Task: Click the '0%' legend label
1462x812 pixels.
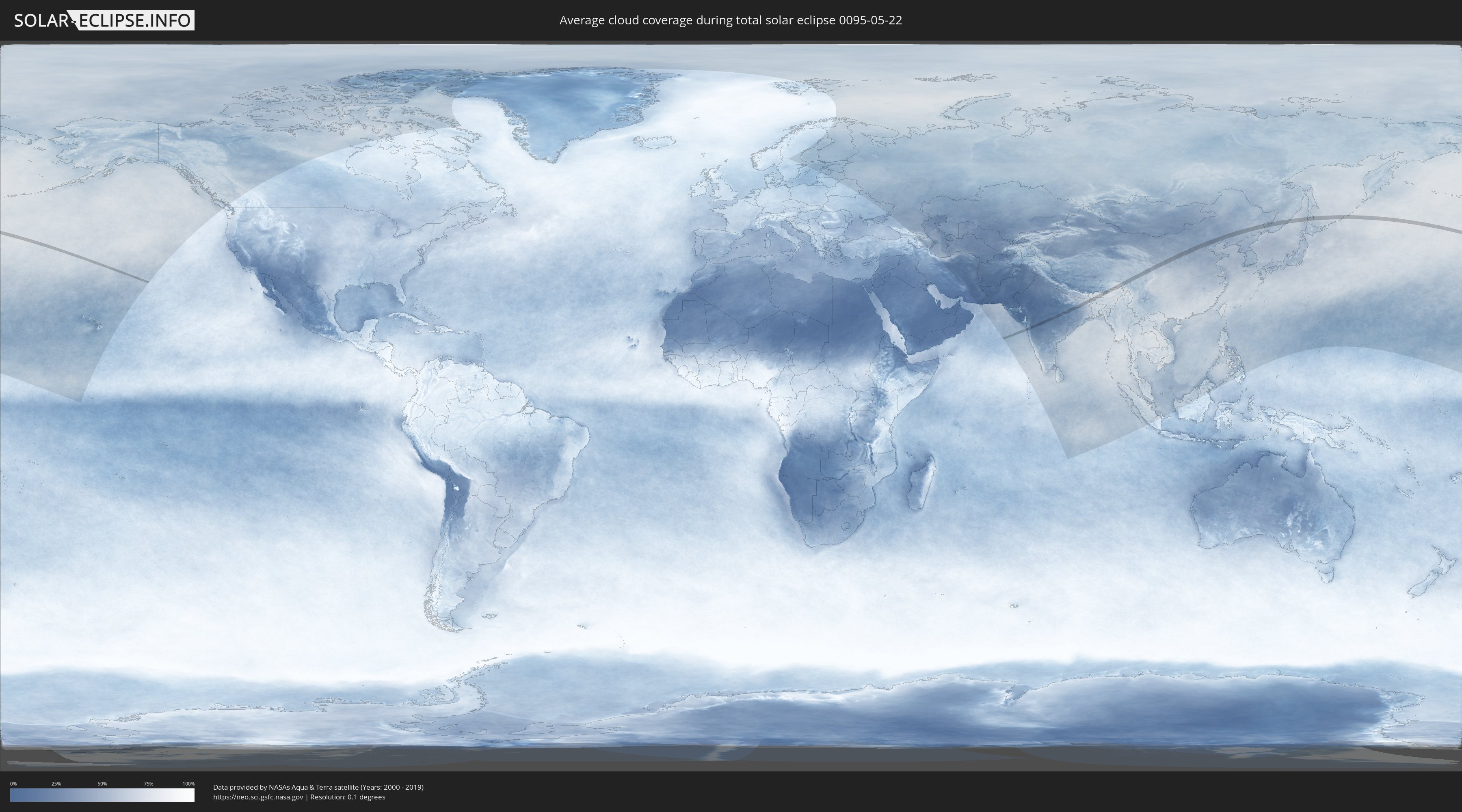Action: (14, 784)
